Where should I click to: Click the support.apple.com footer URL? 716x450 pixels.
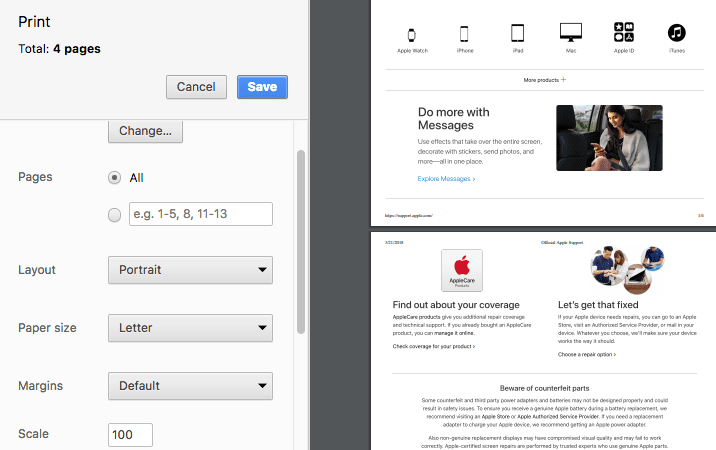click(x=409, y=216)
